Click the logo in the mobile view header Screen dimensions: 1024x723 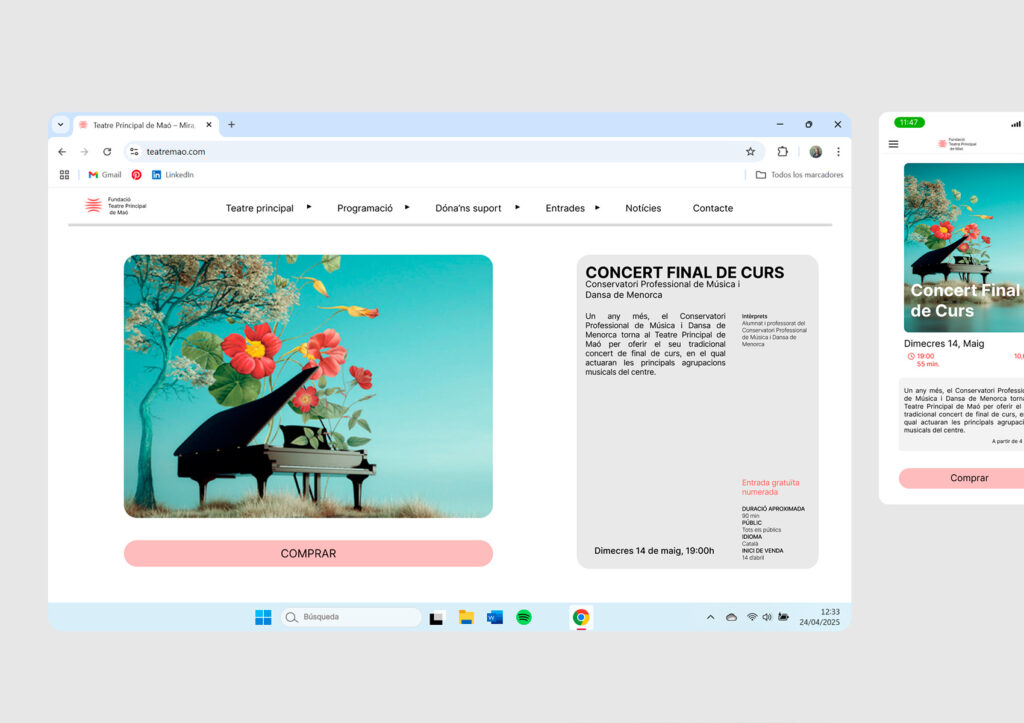(x=957, y=144)
